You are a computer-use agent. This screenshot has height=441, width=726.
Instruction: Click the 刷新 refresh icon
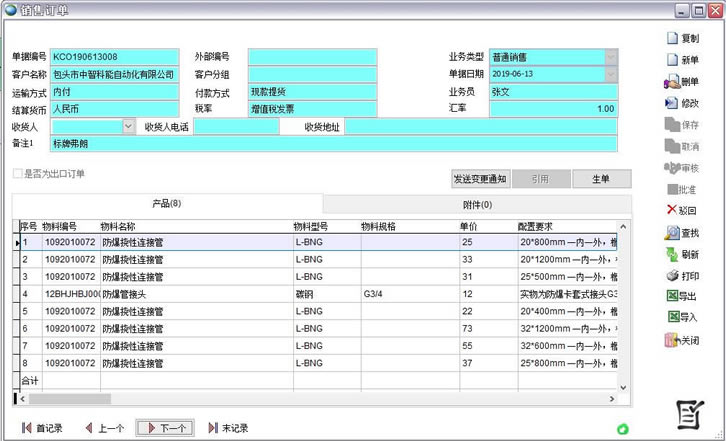(x=672, y=254)
